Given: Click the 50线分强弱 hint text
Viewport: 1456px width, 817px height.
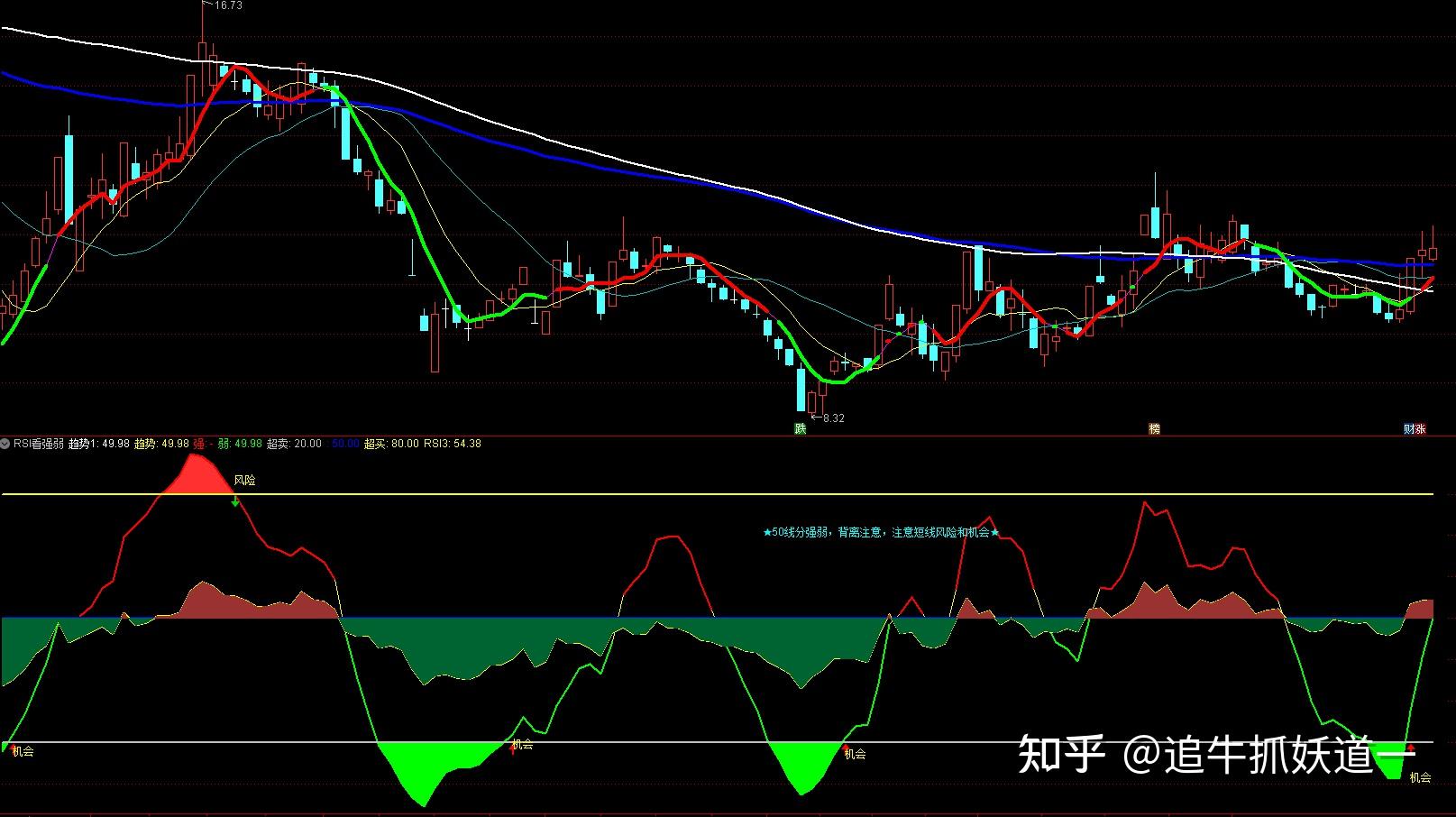Looking at the screenshot, I should coord(881,533).
